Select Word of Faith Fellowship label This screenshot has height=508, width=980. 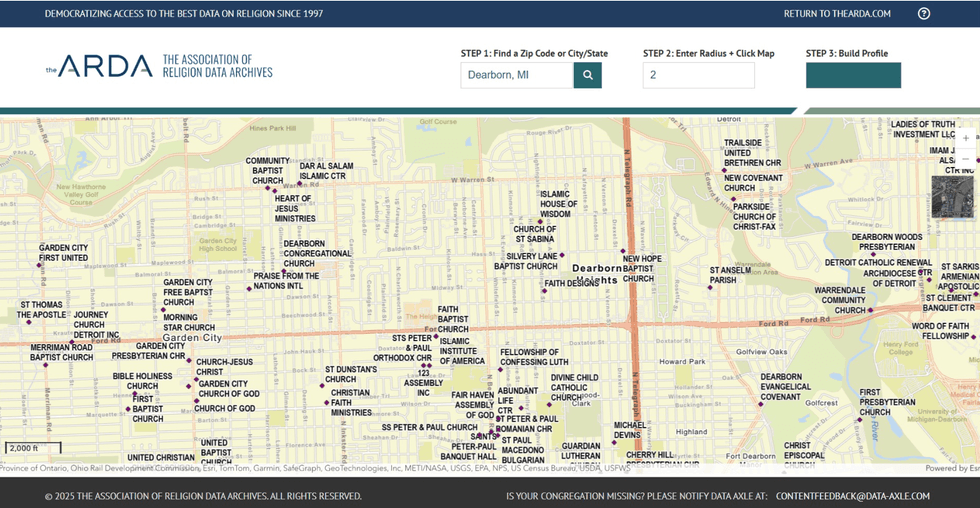pos(940,331)
